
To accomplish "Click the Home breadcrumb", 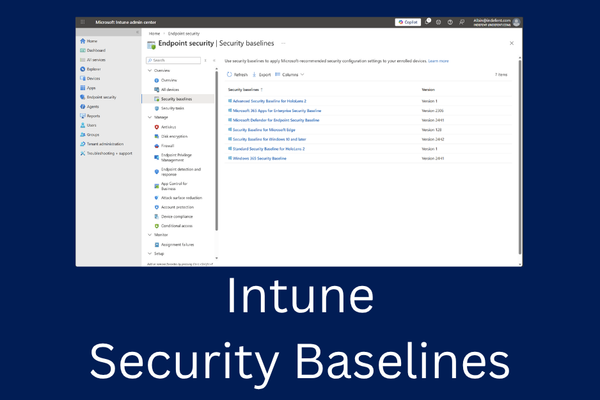I will (x=154, y=34).
